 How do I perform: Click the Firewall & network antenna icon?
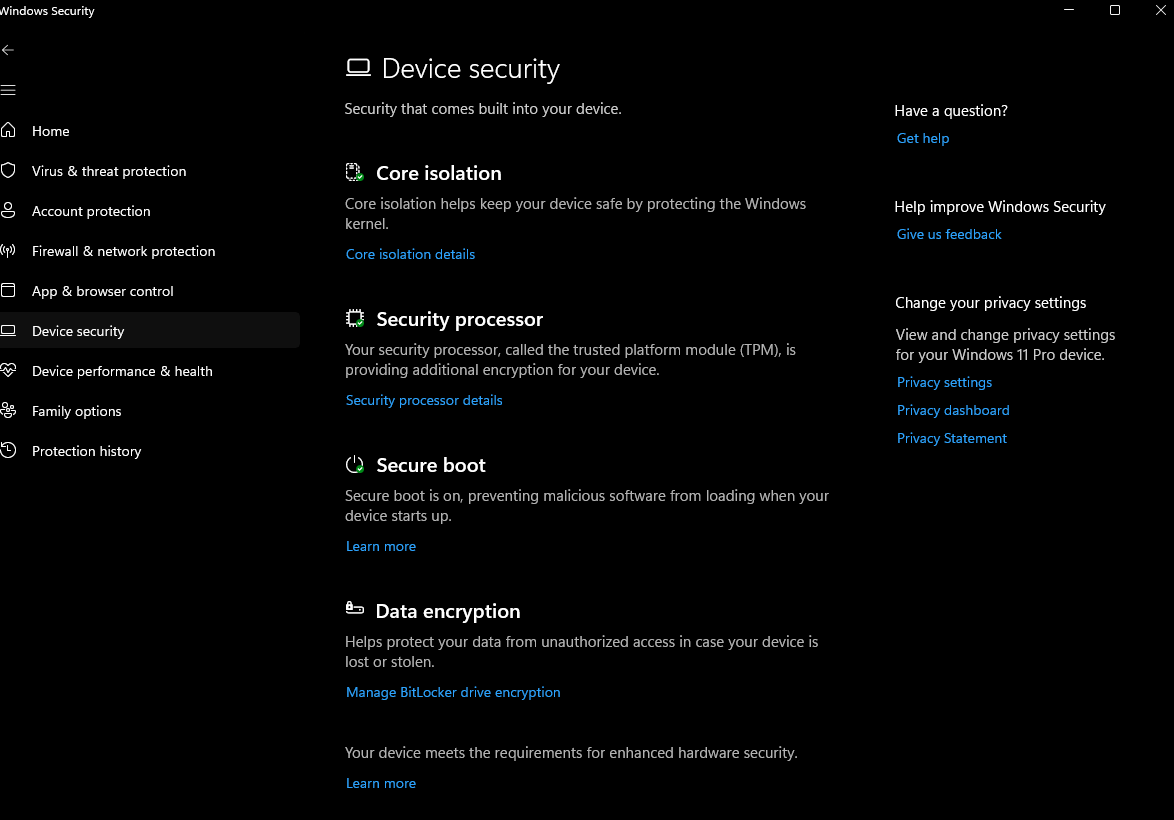point(8,251)
